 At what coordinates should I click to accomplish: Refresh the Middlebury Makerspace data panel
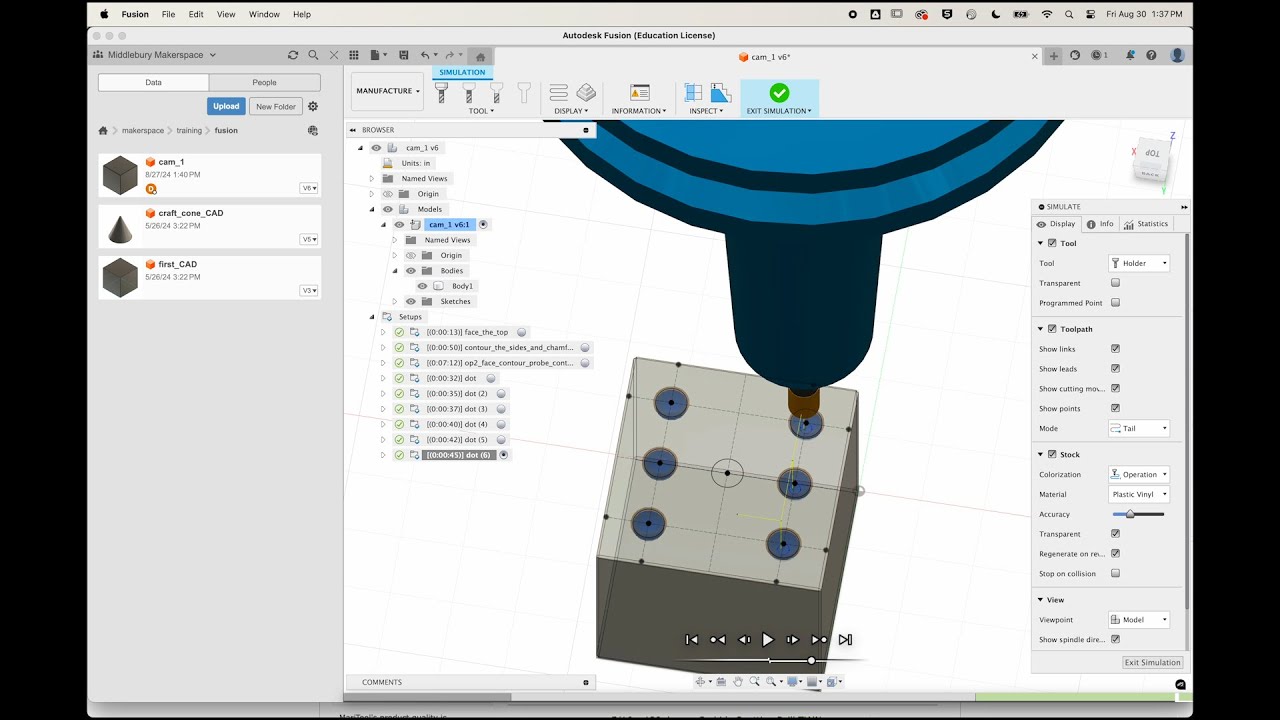[x=293, y=55]
